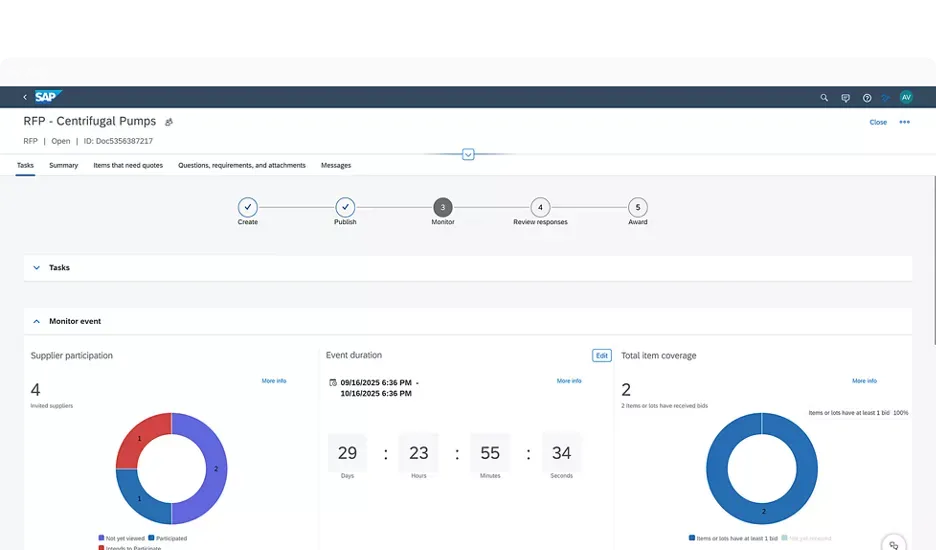Click the 55 Minutes countdown box
This screenshot has height=550, width=936.
pos(490,453)
